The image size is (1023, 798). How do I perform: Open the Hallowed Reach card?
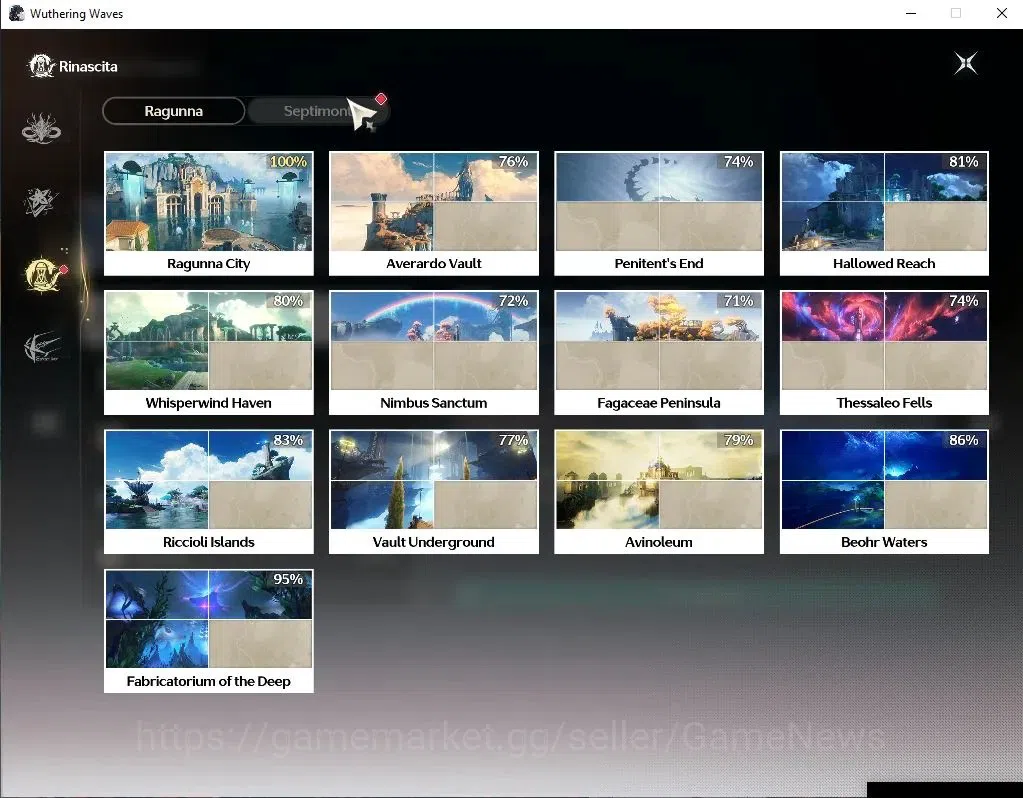(884, 213)
